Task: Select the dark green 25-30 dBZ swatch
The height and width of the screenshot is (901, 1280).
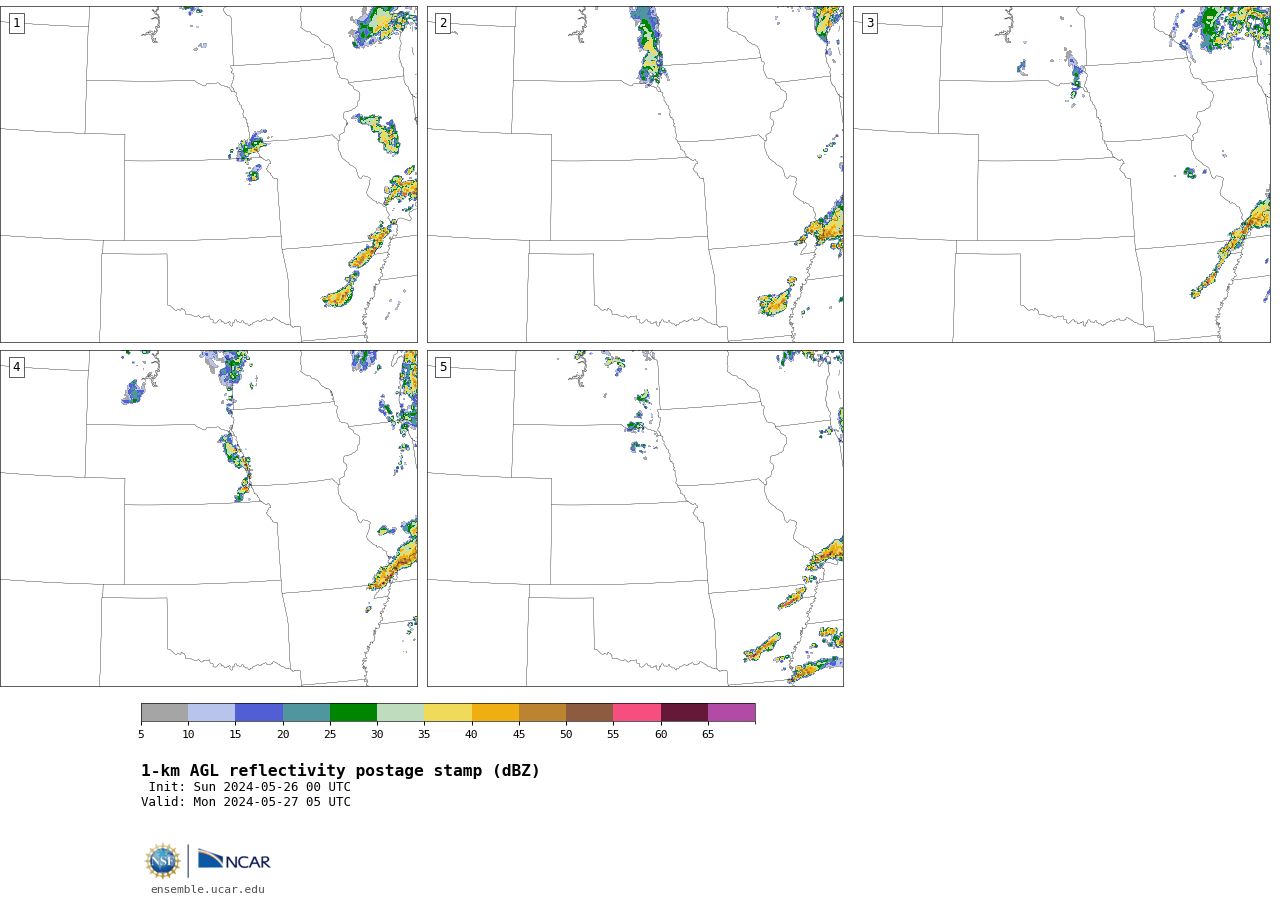Action: [x=353, y=713]
